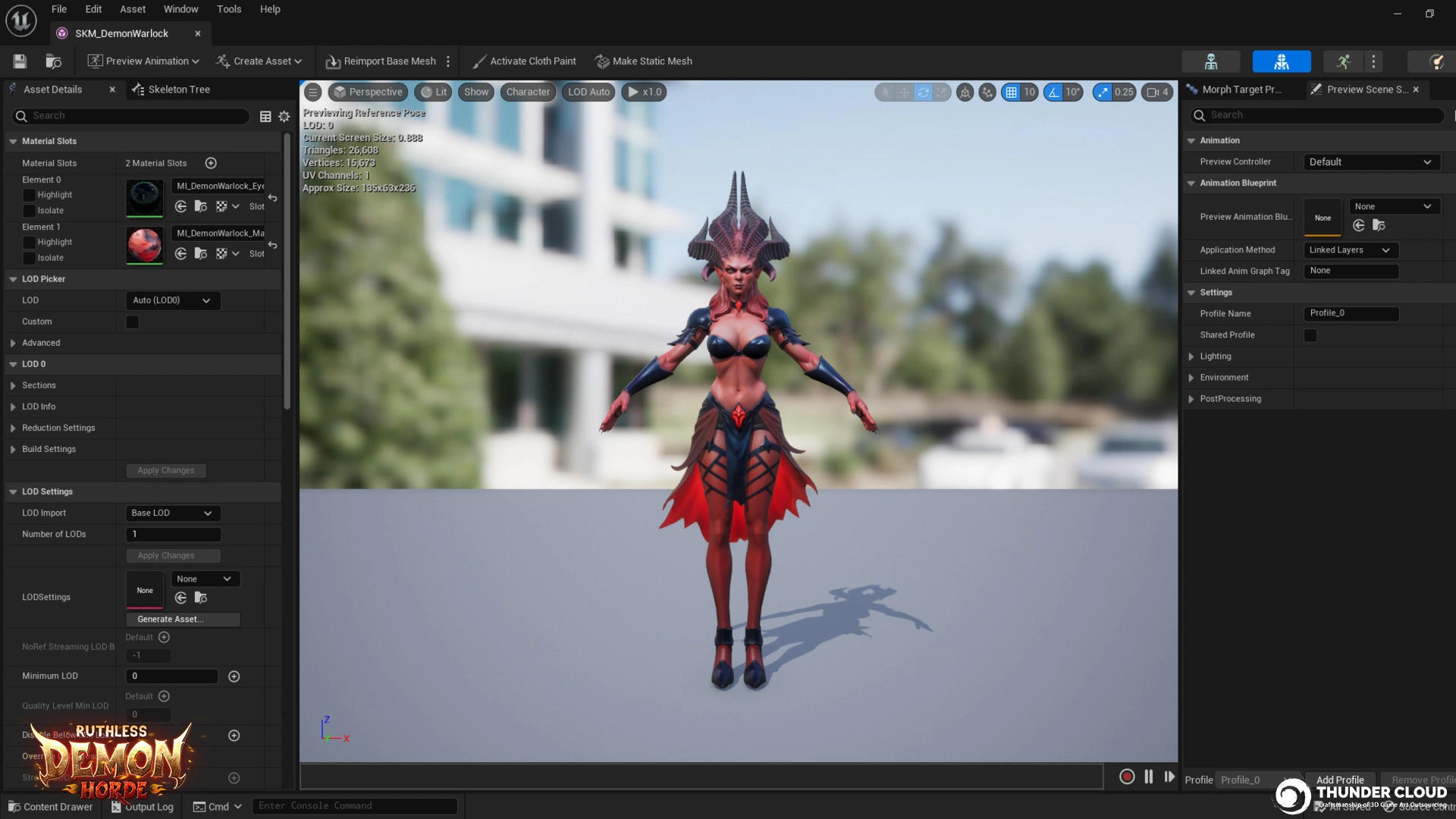Click the Generate Asset... button
This screenshot has width=1456, height=819.
pos(183,620)
